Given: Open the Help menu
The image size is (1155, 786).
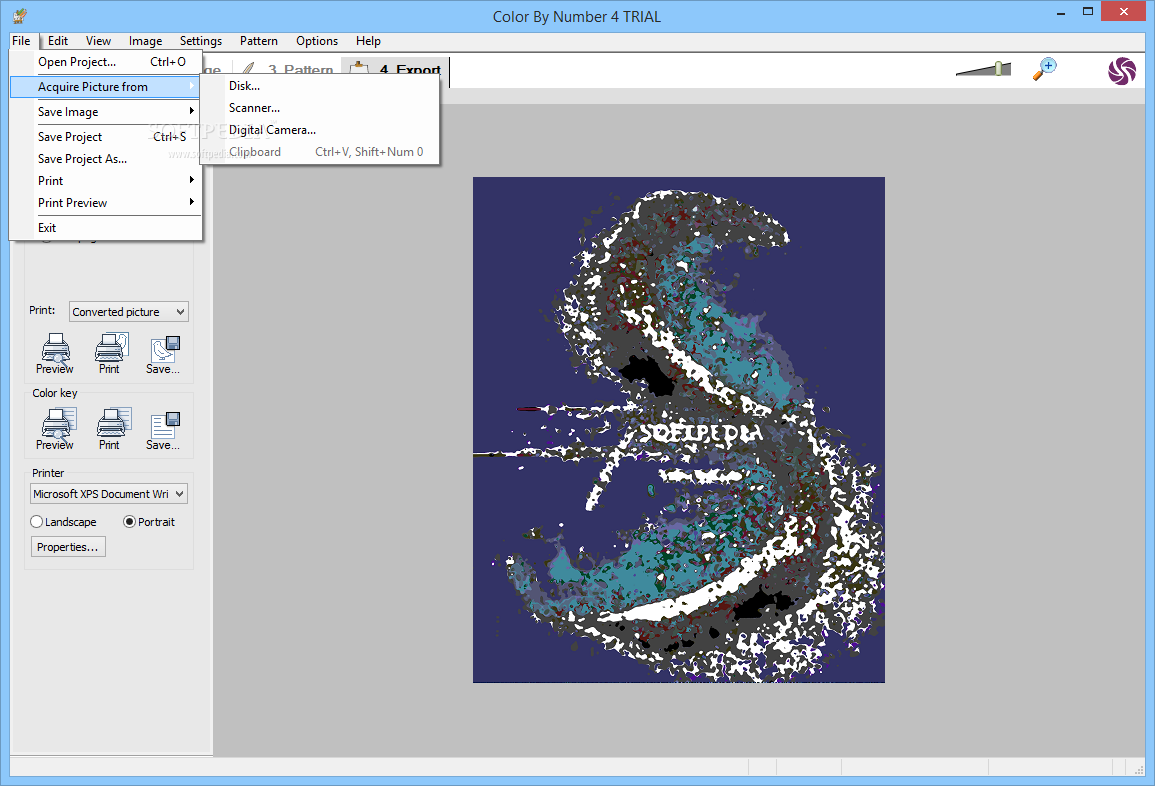Looking at the screenshot, I should pyautogui.click(x=368, y=41).
